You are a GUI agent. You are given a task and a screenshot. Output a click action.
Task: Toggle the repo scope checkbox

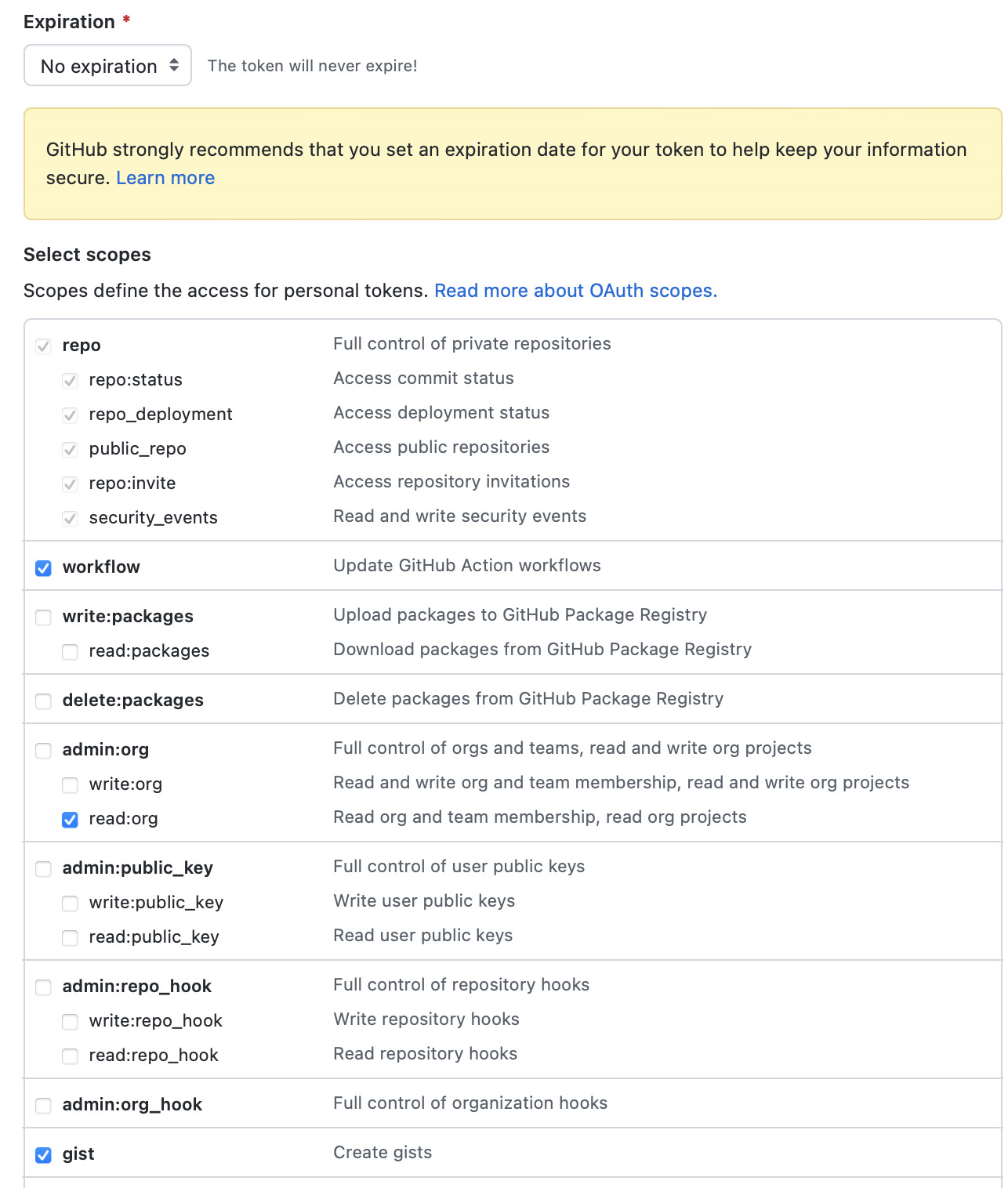tap(44, 346)
